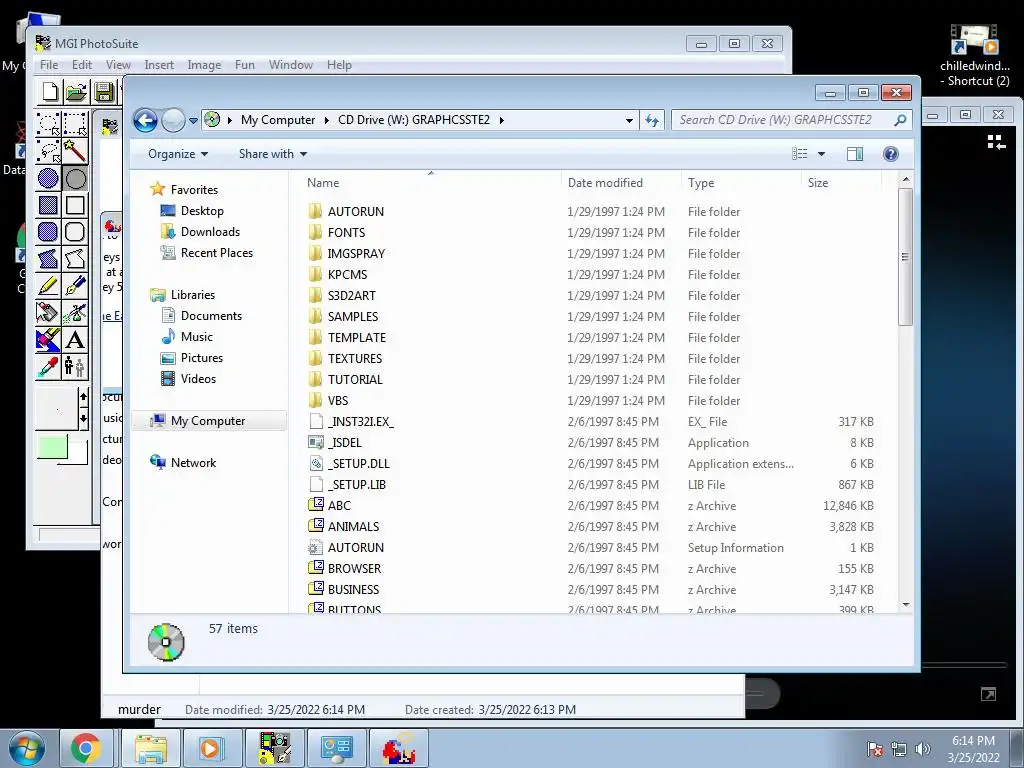This screenshot has height=768, width=1024.
Task: Decrease brush size with down arrow
Action: (x=84, y=418)
